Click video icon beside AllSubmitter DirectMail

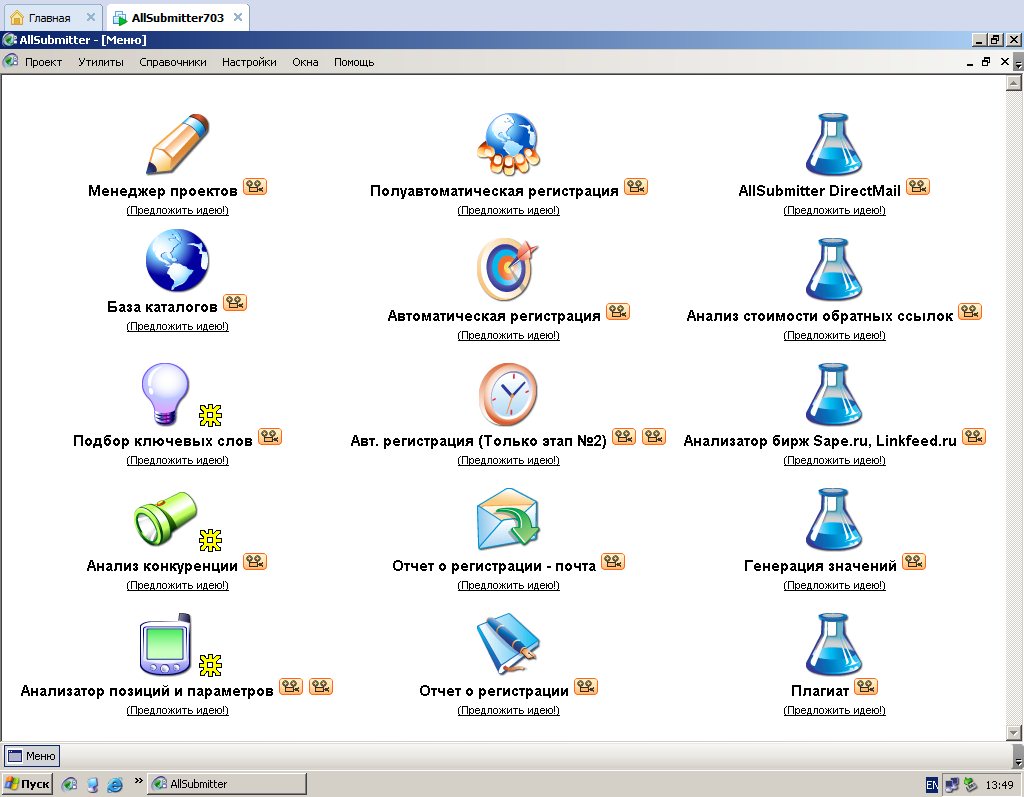(x=918, y=187)
